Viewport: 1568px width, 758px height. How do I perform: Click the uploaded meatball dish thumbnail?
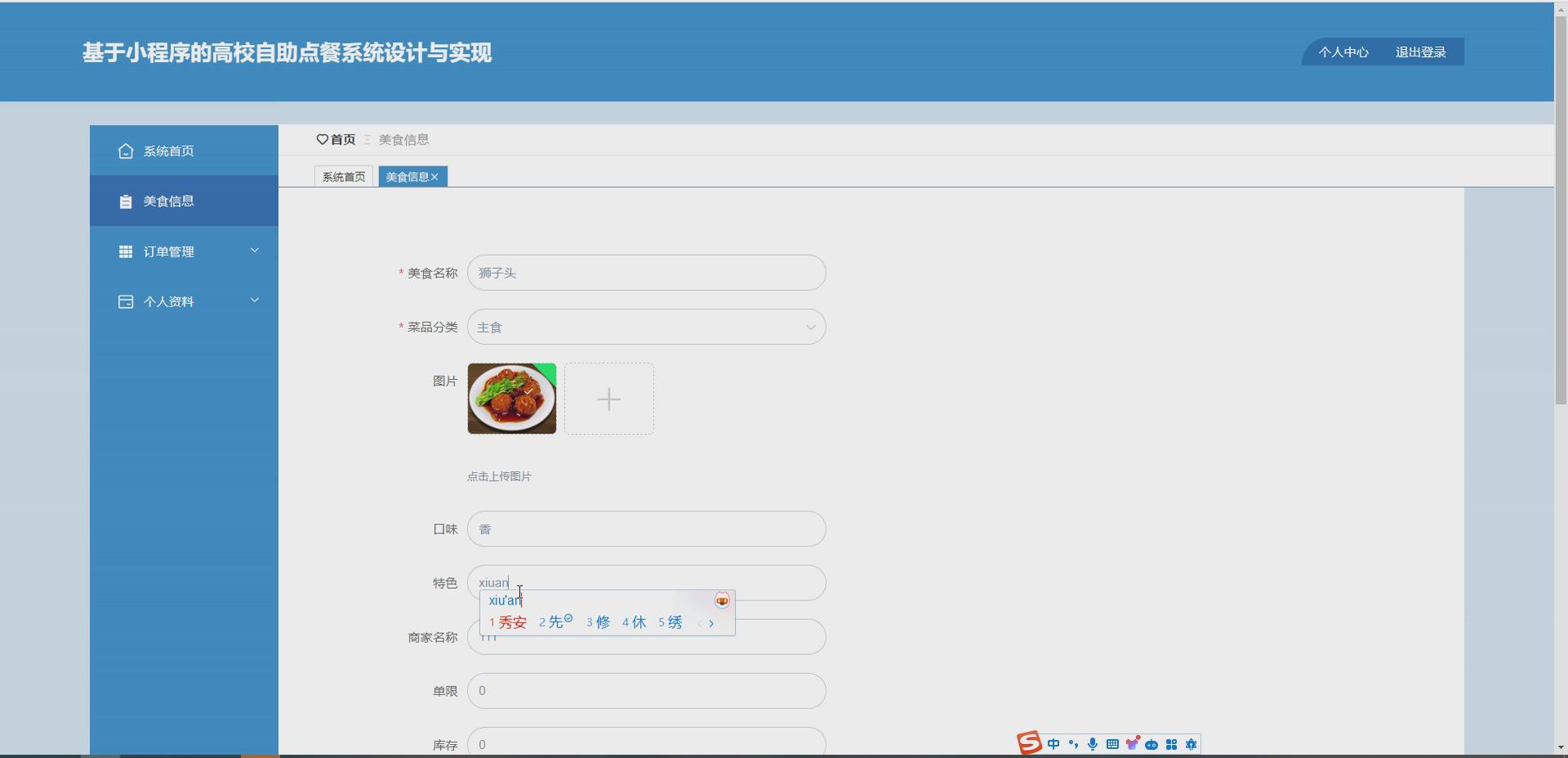pyautogui.click(x=512, y=399)
